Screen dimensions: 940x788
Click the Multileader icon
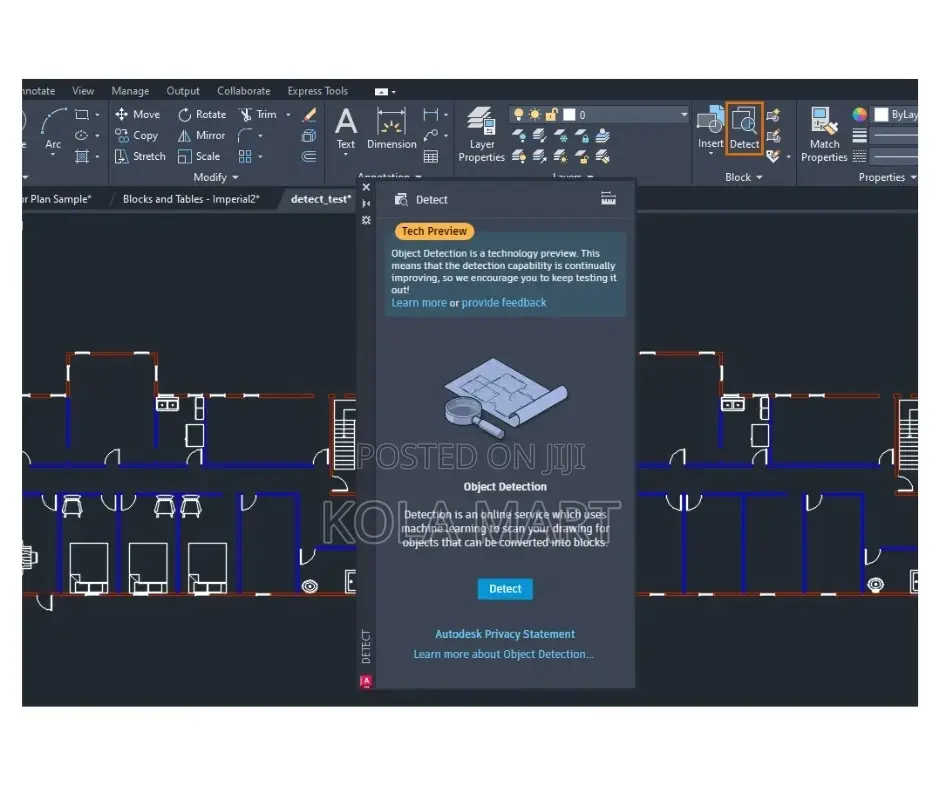430,136
